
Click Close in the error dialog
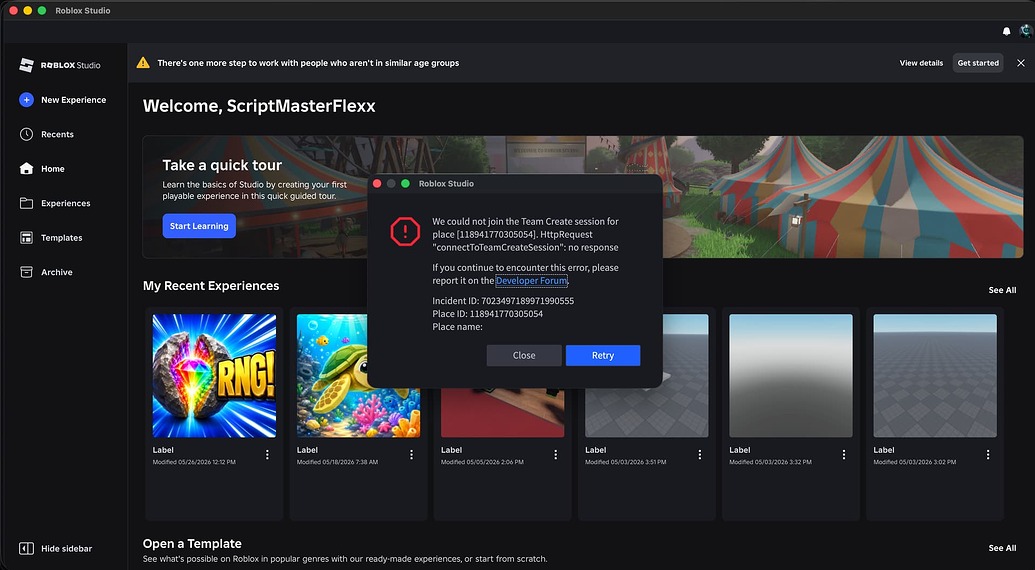tap(524, 355)
